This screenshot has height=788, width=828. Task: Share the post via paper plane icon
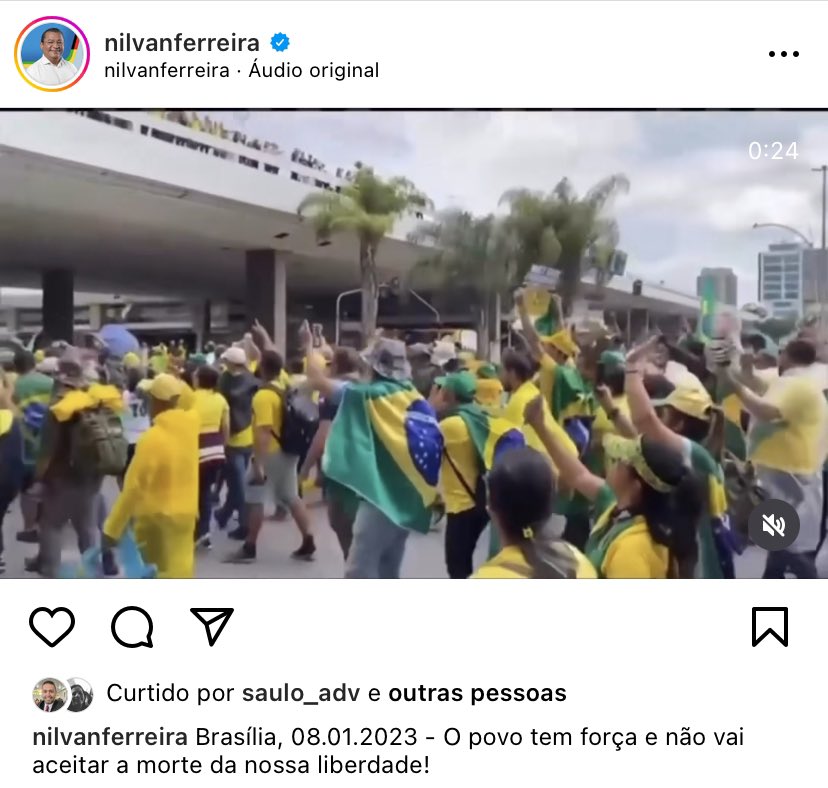(x=212, y=626)
